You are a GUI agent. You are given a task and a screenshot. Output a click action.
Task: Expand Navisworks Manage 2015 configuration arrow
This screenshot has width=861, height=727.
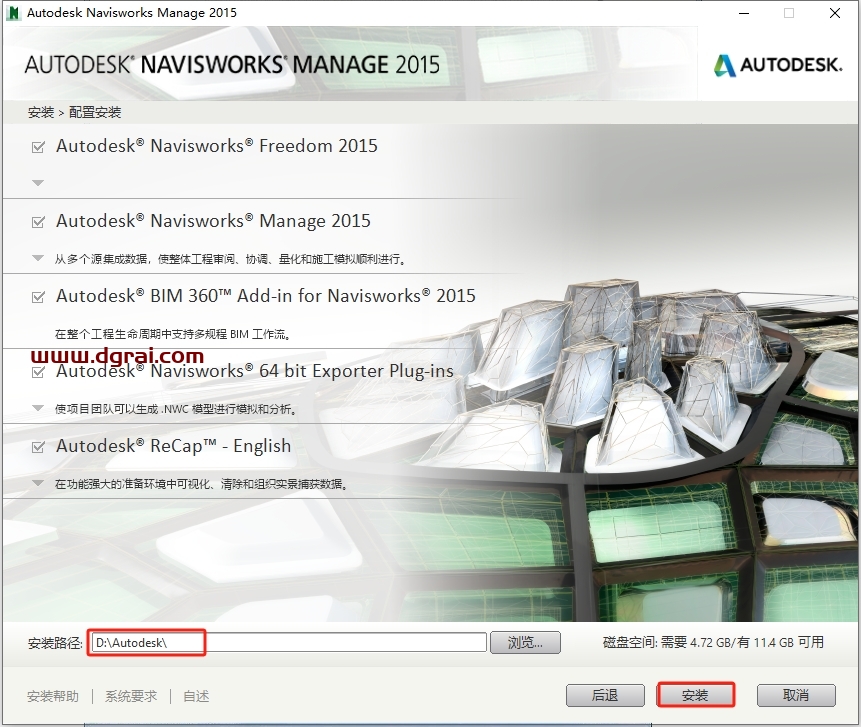coord(38,258)
